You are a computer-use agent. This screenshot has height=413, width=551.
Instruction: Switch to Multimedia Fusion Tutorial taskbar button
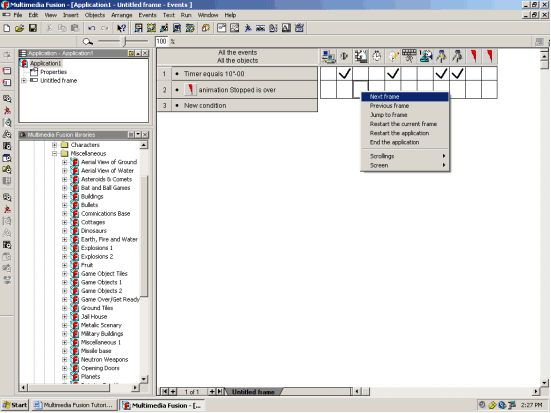74,405
